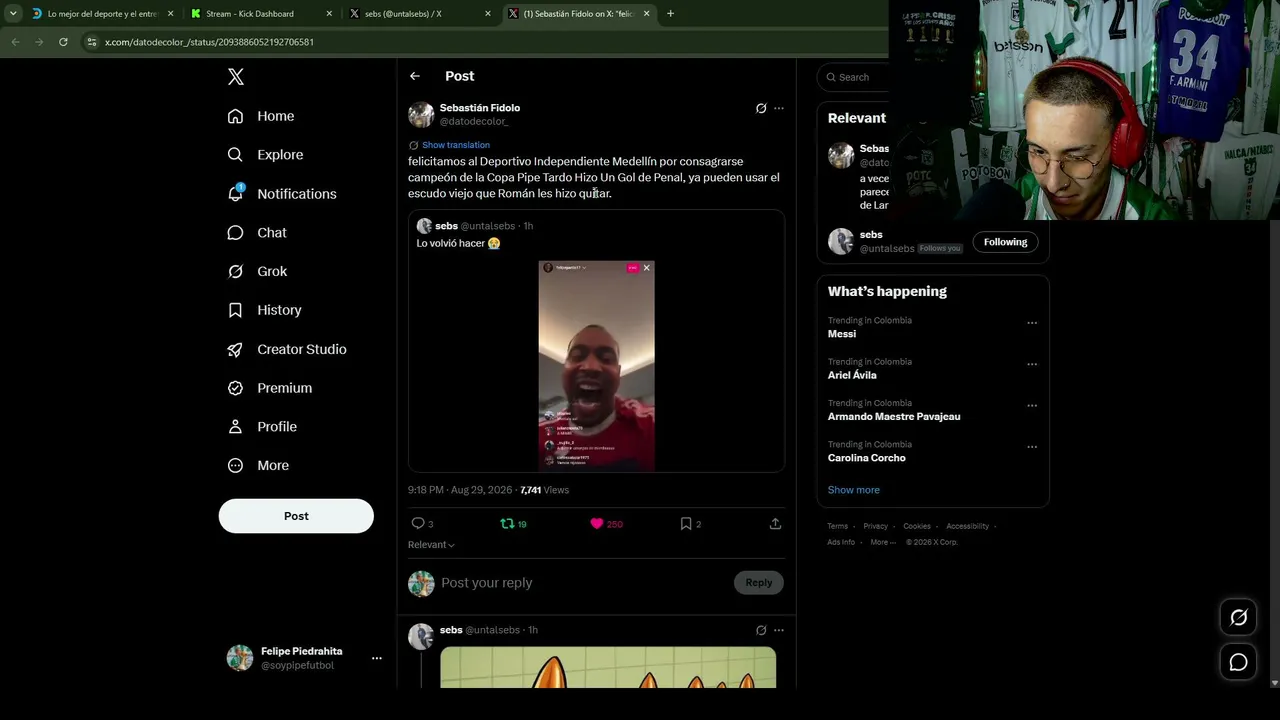Open the floating Grok button
This screenshot has width=1280, height=720.
[1238, 618]
